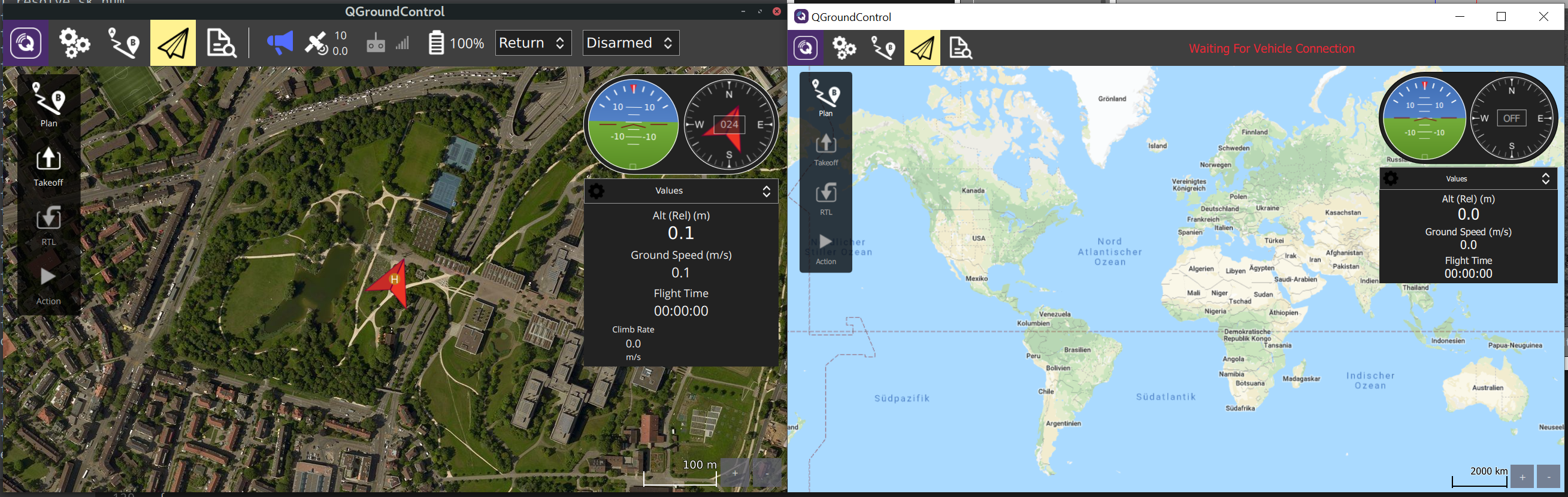Open Application Settings icon in right window

tap(806, 48)
